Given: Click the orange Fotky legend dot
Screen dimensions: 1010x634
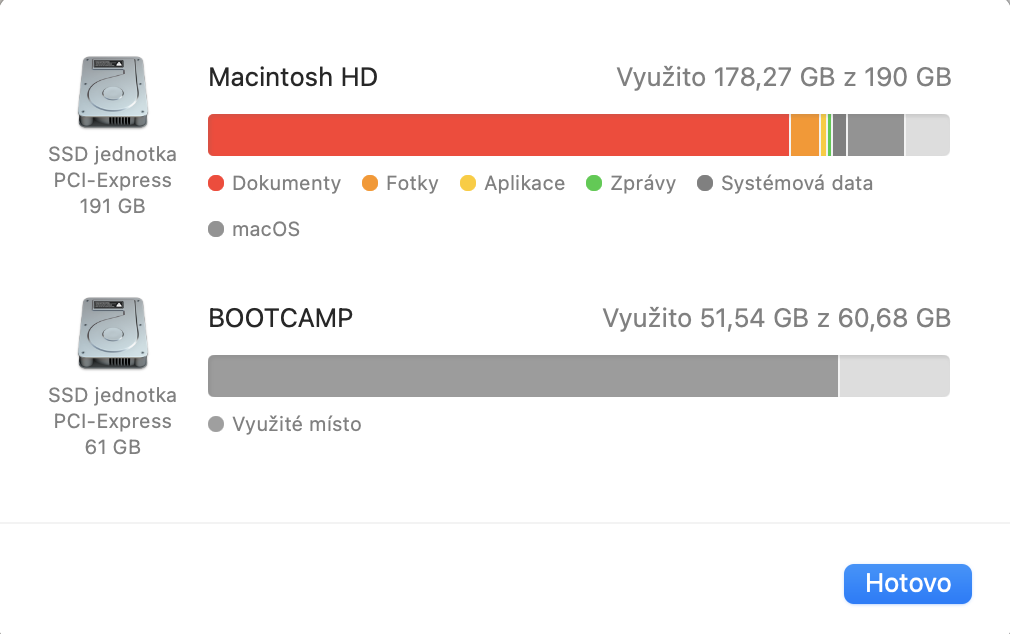Looking at the screenshot, I should 370,184.
